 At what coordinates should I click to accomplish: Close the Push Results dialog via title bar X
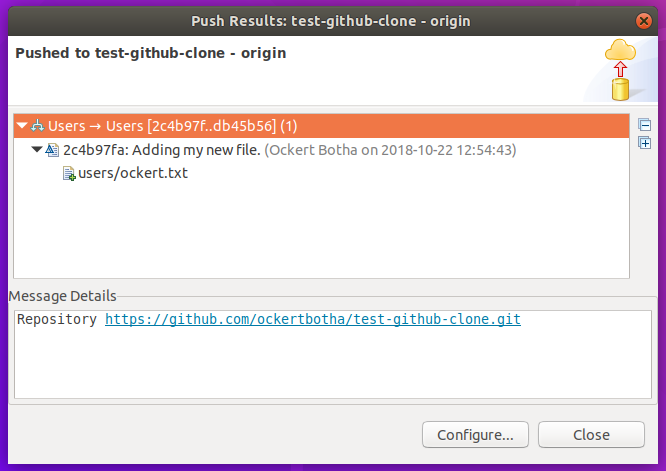(646, 20)
